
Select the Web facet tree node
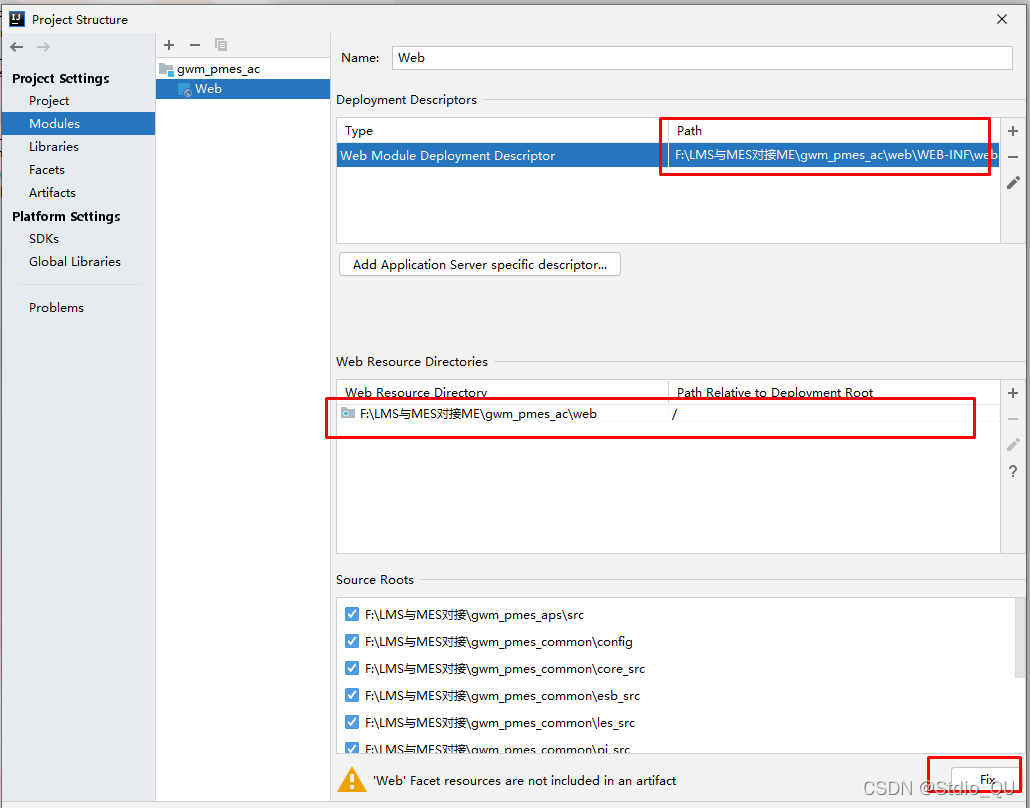coord(243,89)
